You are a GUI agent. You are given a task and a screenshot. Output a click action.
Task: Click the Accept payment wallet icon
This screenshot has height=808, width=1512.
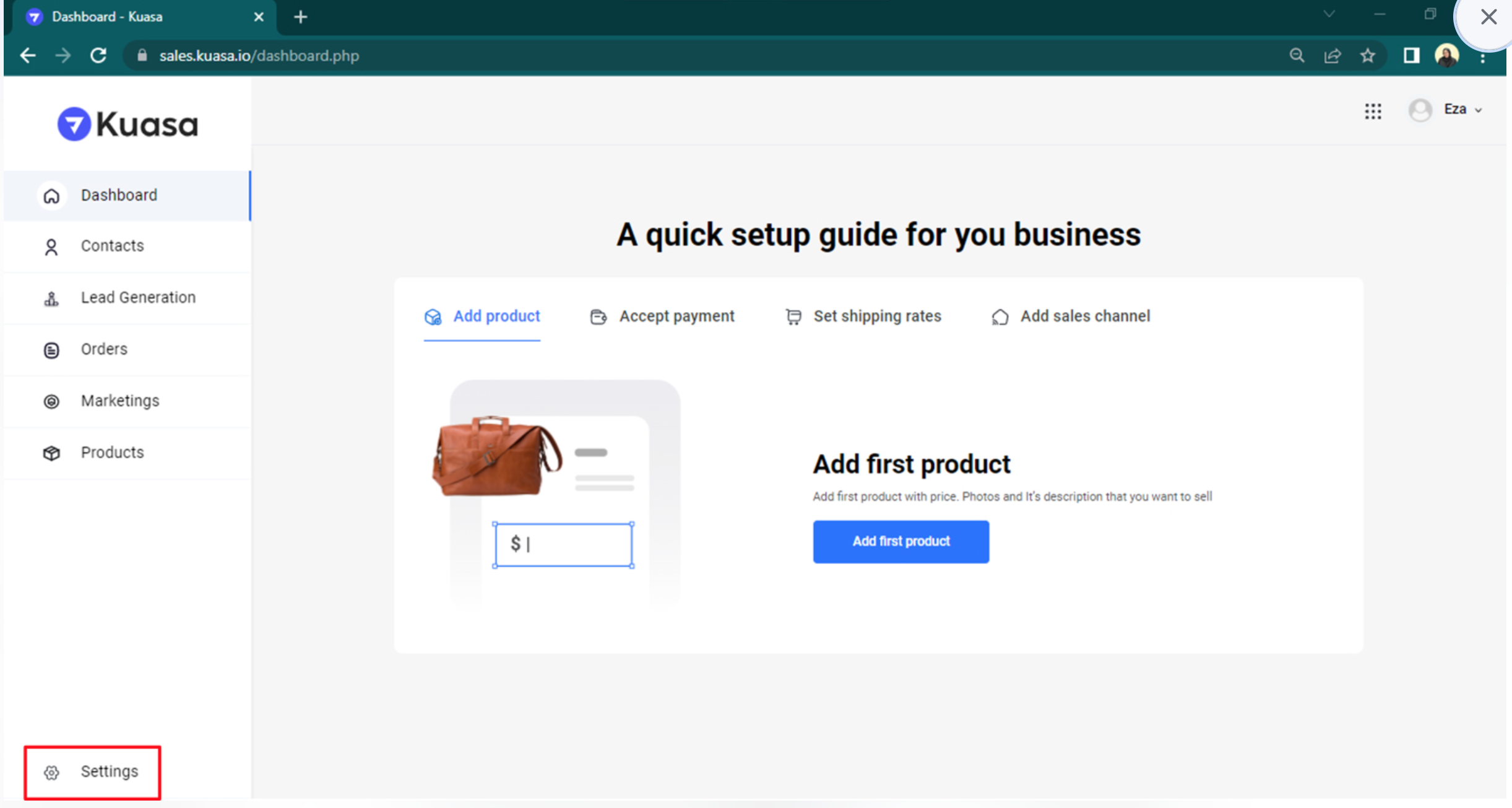coord(598,317)
